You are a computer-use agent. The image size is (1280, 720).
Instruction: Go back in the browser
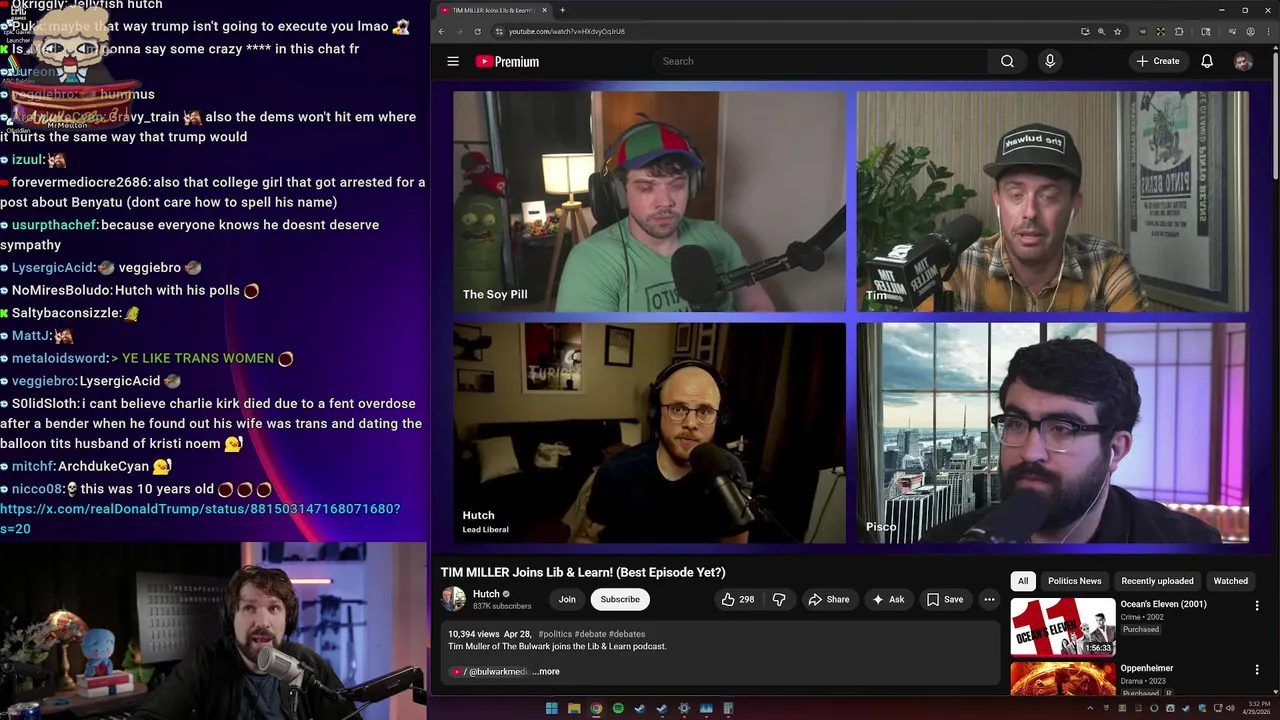point(441,31)
